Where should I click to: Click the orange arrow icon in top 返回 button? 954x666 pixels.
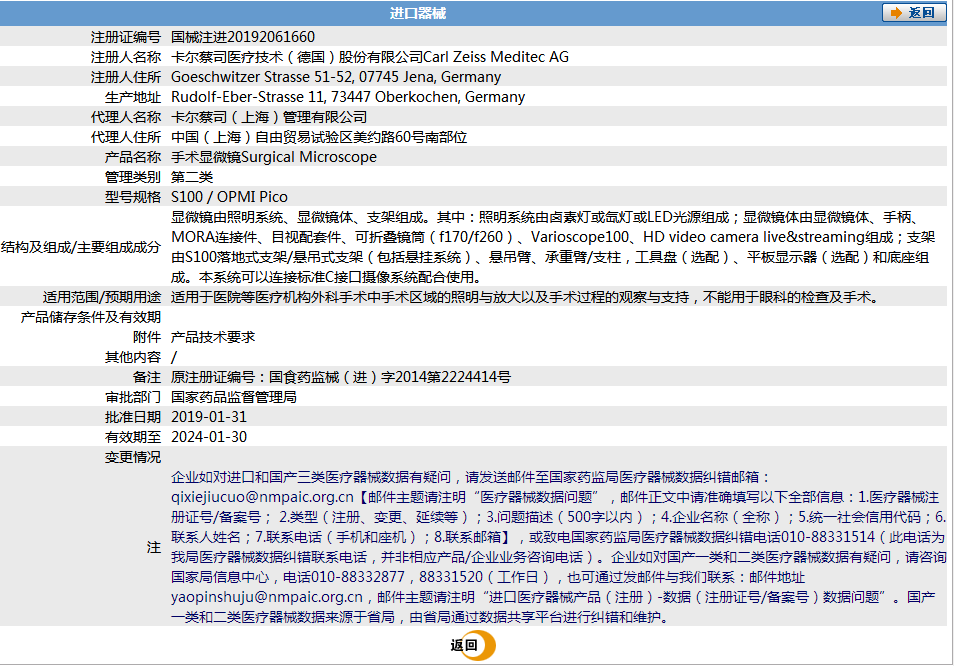click(x=896, y=13)
